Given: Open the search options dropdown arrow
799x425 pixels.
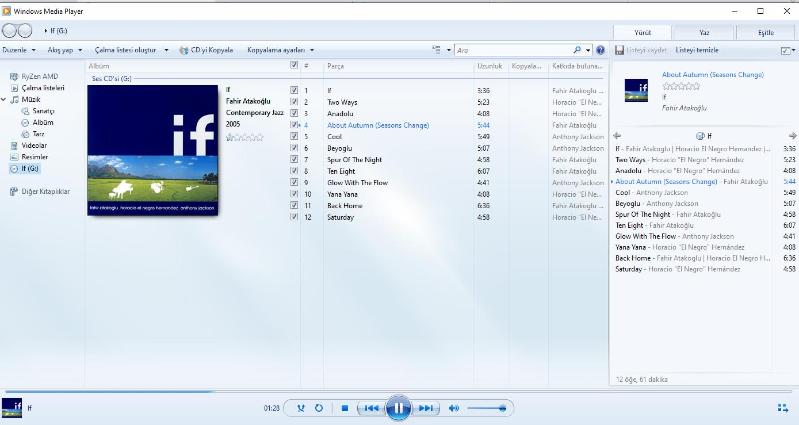Looking at the screenshot, I should pos(588,50).
